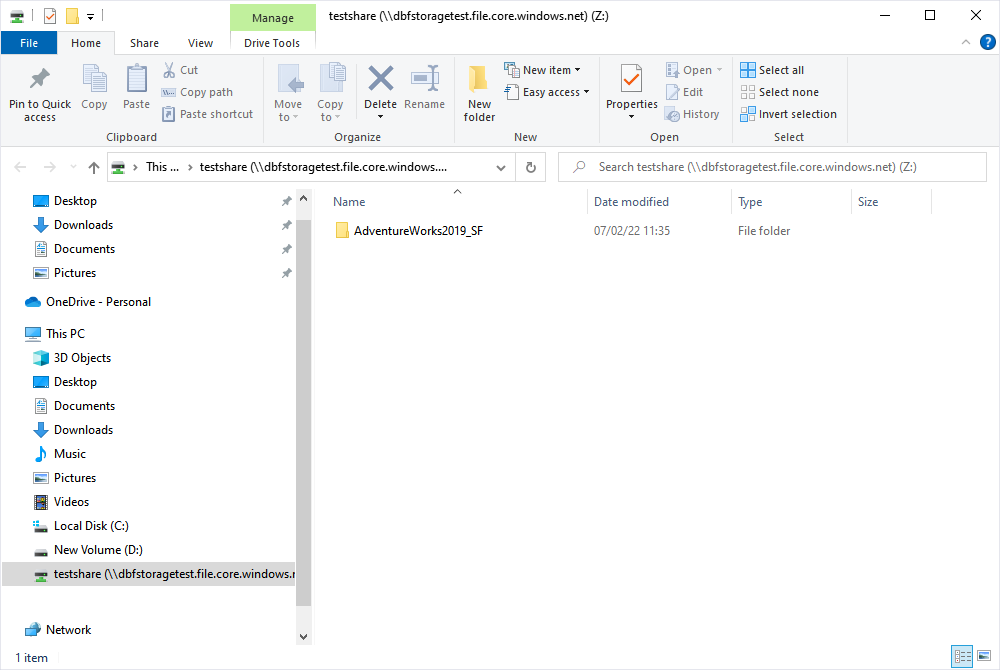The height and width of the screenshot is (670, 1000).
Task: Click the Manage contextual tab
Action: click(x=273, y=18)
